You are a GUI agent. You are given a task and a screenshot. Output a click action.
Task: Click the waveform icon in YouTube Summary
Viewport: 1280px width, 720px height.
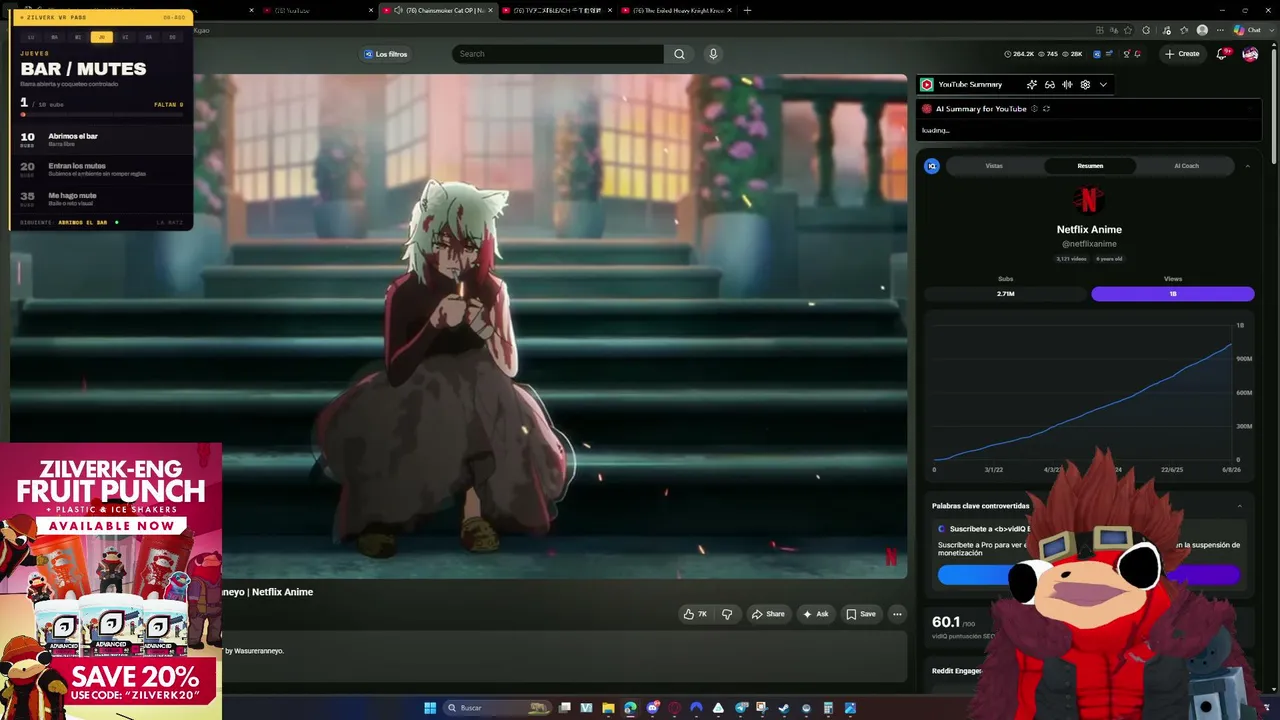coord(1067,85)
